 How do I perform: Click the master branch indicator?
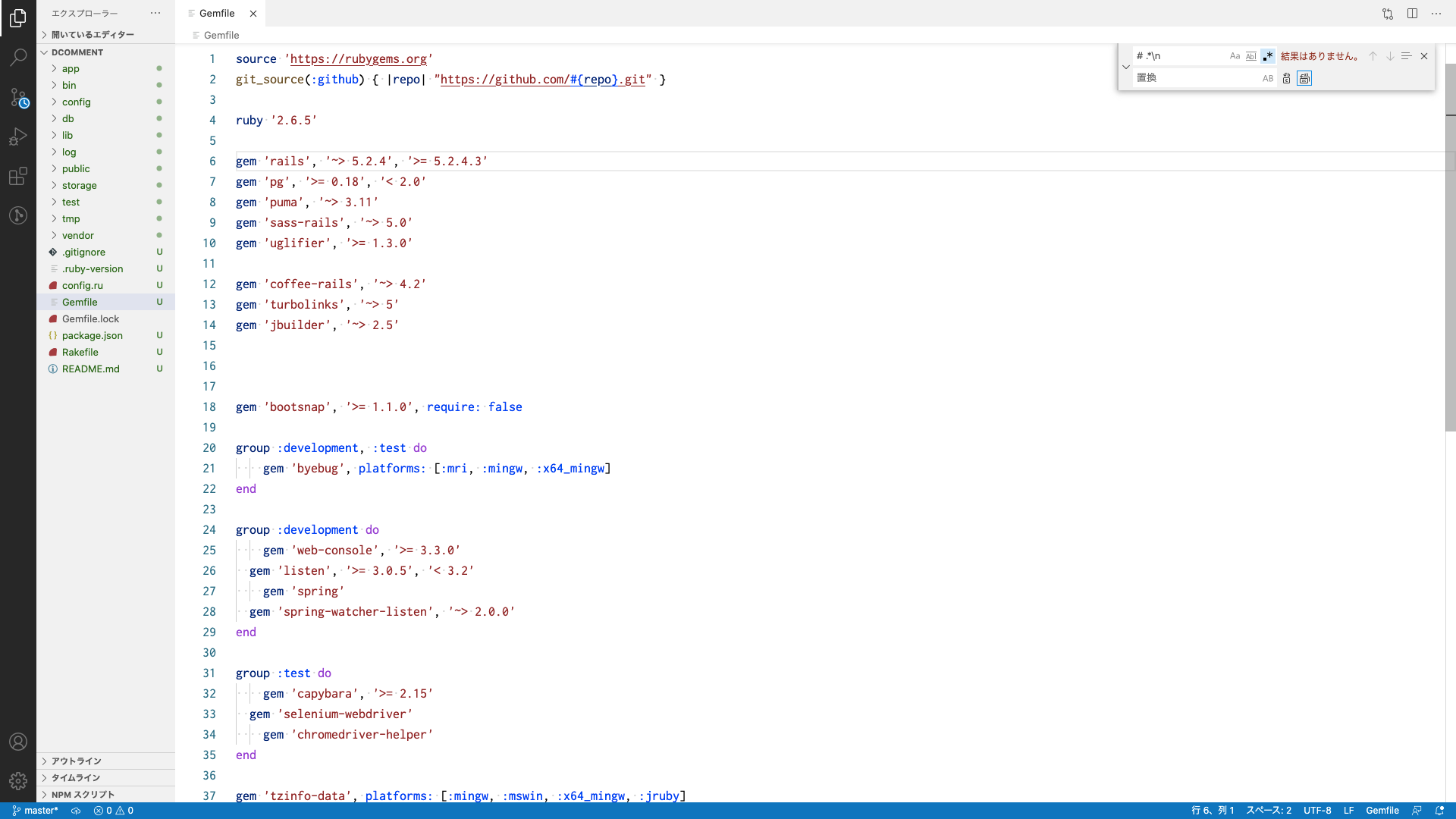point(36,810)
